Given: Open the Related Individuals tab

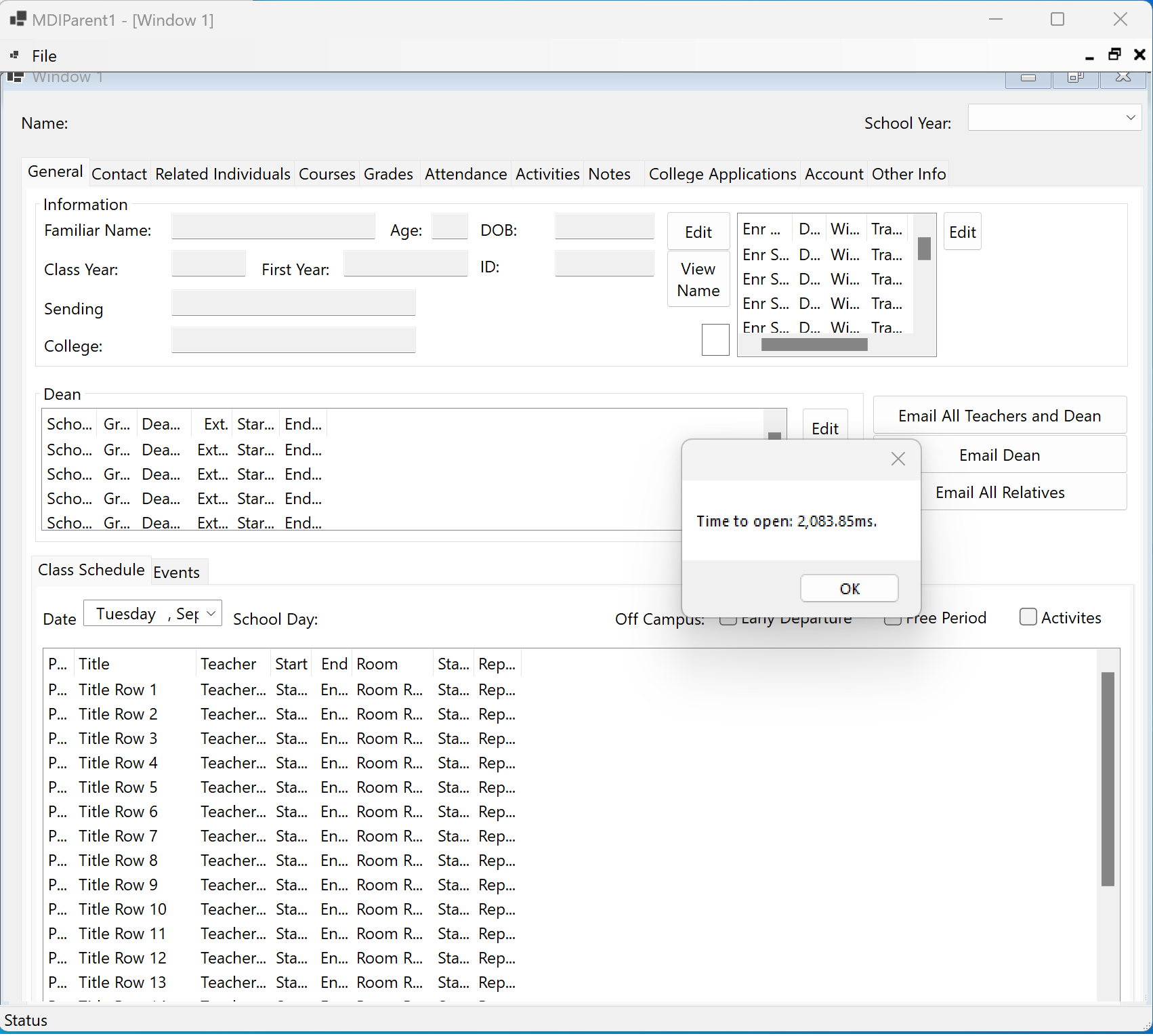Looking at the screenshot, I should (223, 174).
